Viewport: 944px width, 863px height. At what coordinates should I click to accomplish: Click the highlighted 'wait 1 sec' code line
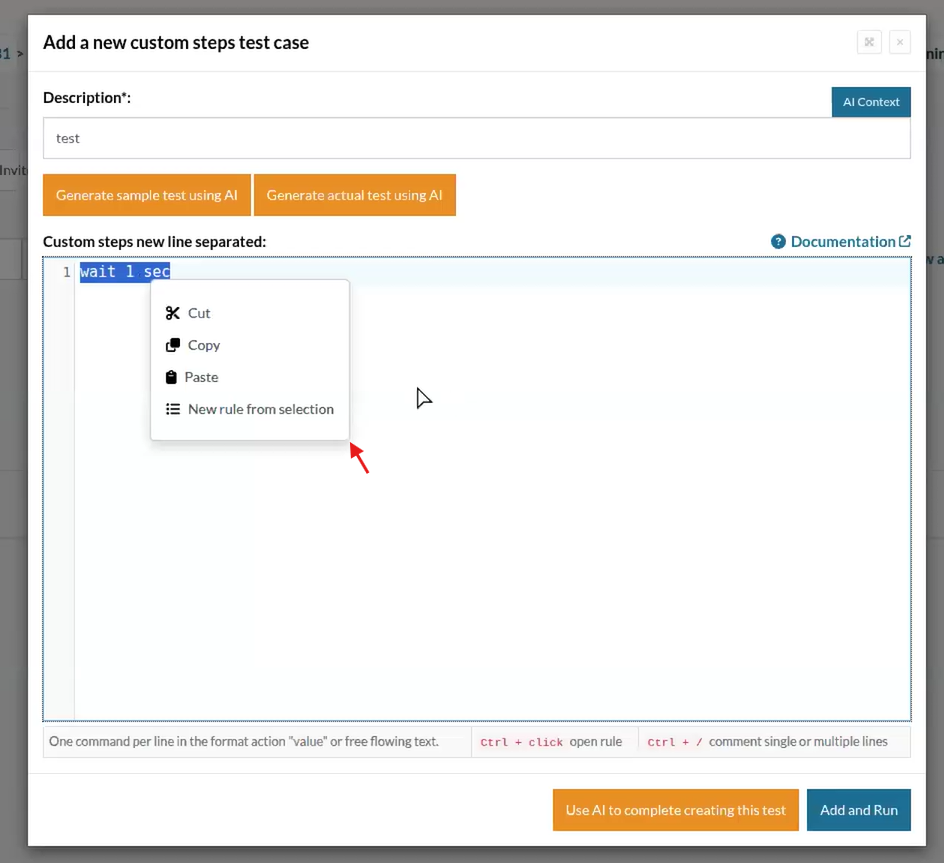pos(125,272)
